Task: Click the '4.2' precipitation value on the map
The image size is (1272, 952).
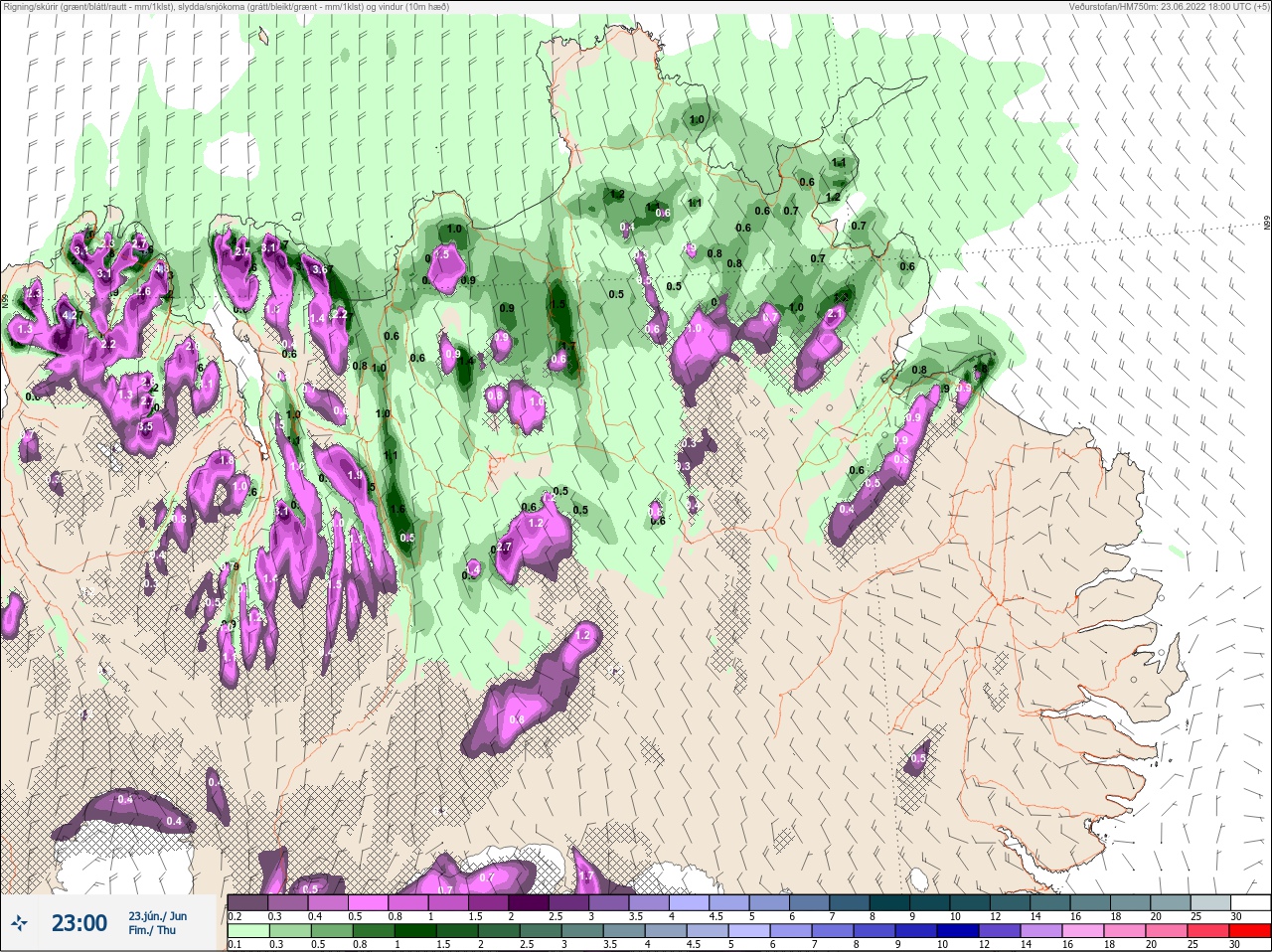Action: point(70,315)
